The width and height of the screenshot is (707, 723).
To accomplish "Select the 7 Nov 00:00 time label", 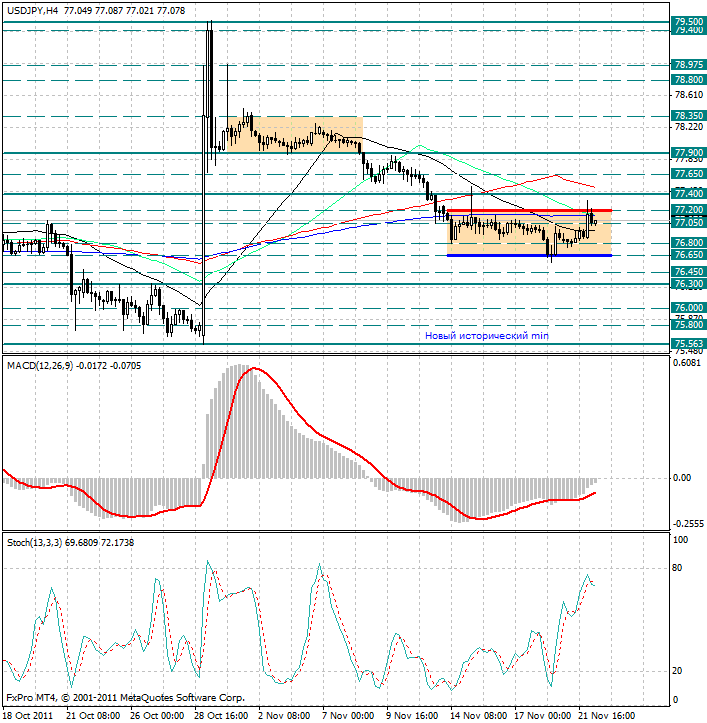I will (x=349, y=716).
